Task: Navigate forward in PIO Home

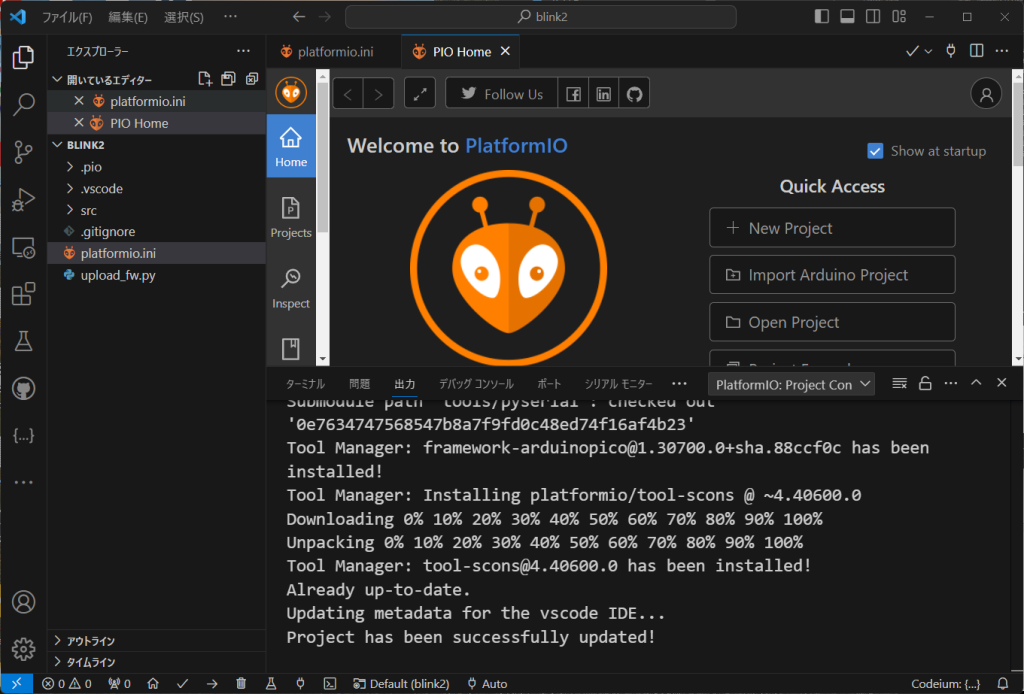Action: tap(379, 94)
